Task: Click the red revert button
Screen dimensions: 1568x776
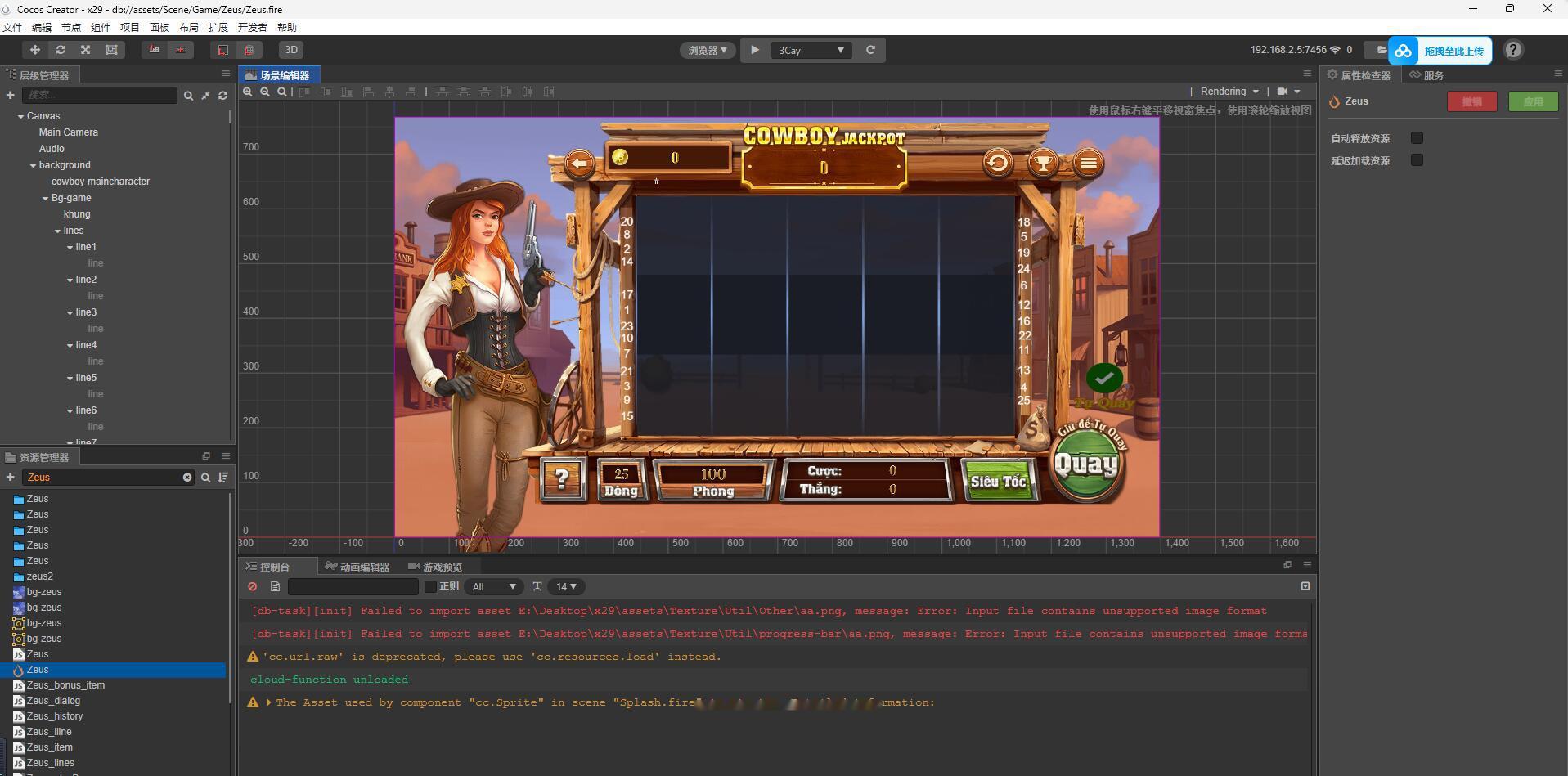Action: click(1471, 101)
